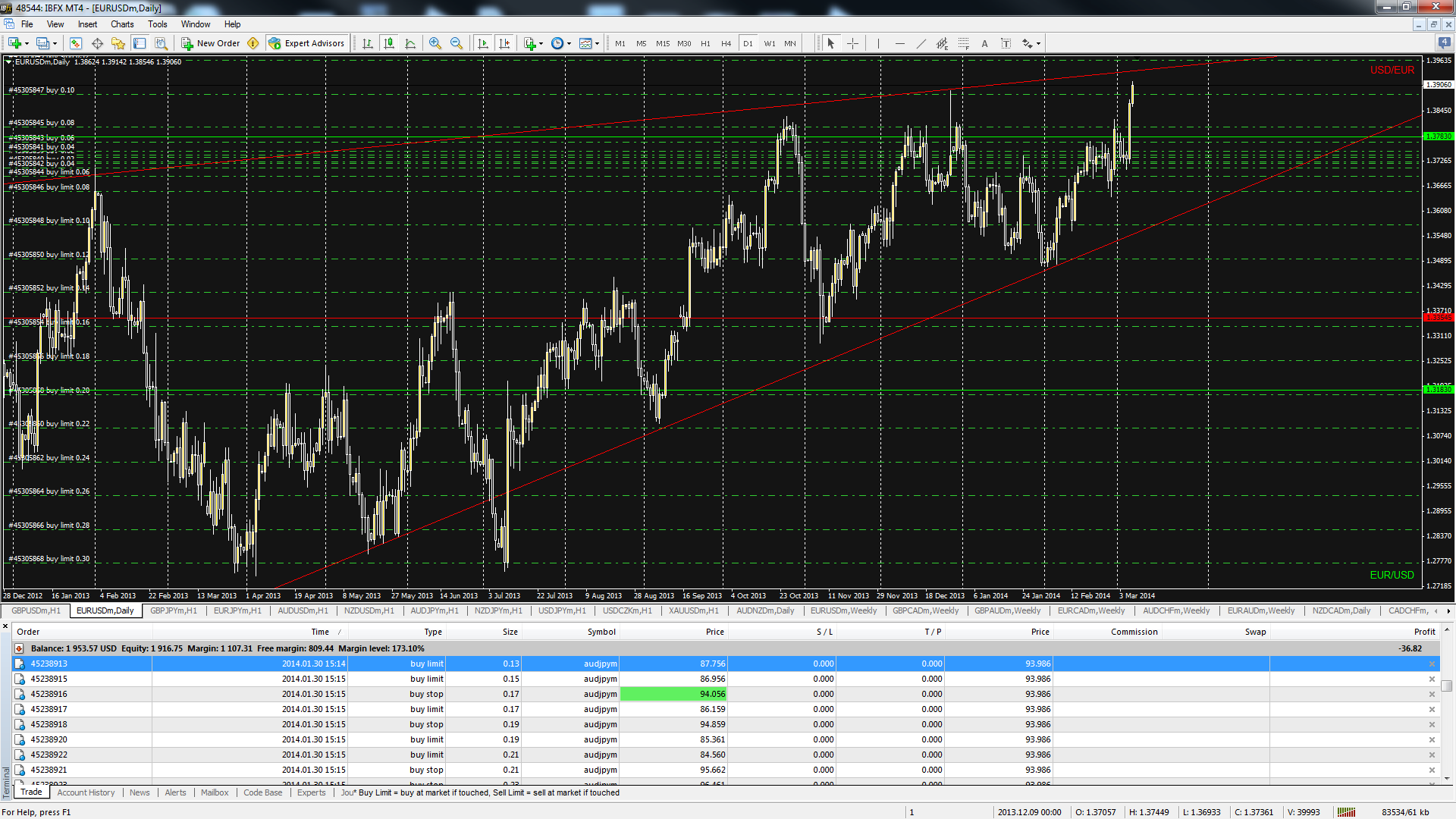Open the Data Window crosshair icon

click(x=97, y=43)
